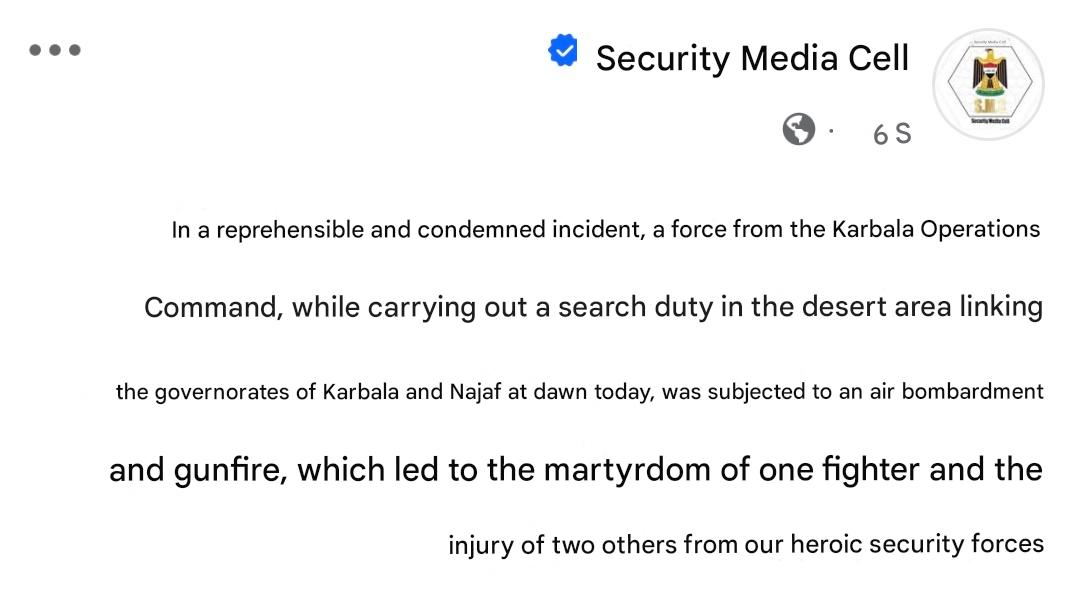Click the separator dot beside the globe

830,130
